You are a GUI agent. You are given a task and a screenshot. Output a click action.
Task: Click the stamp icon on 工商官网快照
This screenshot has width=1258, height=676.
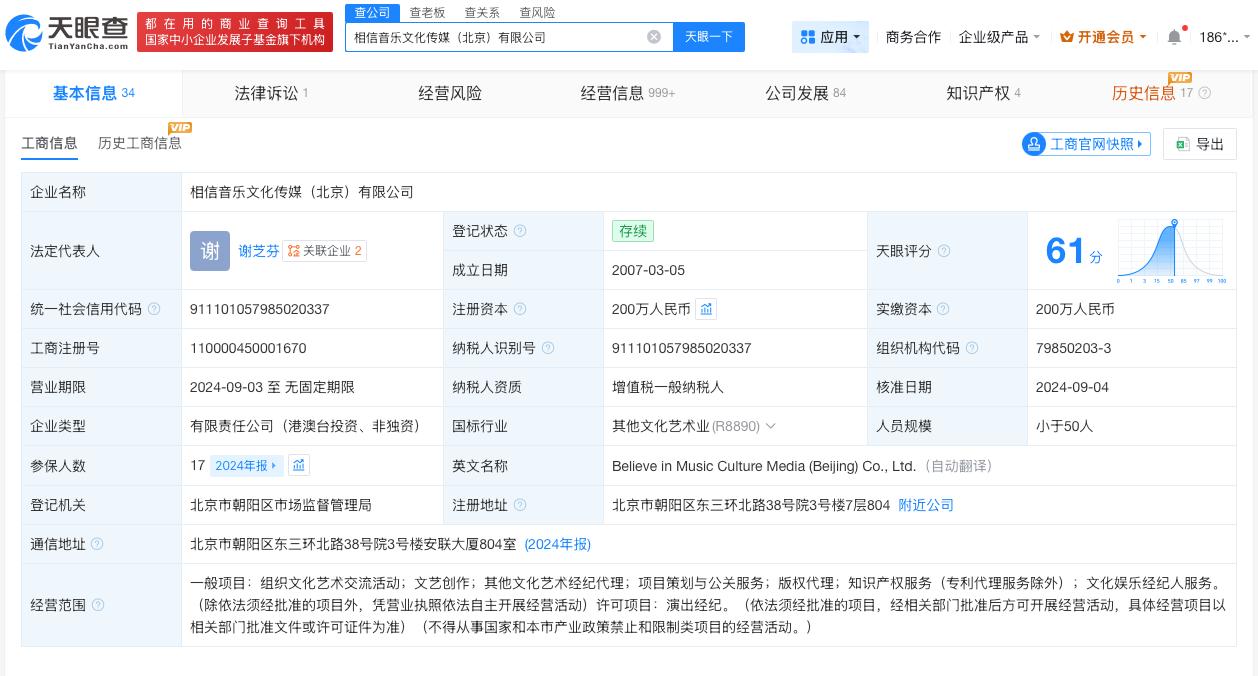[x=1034, y=144]
